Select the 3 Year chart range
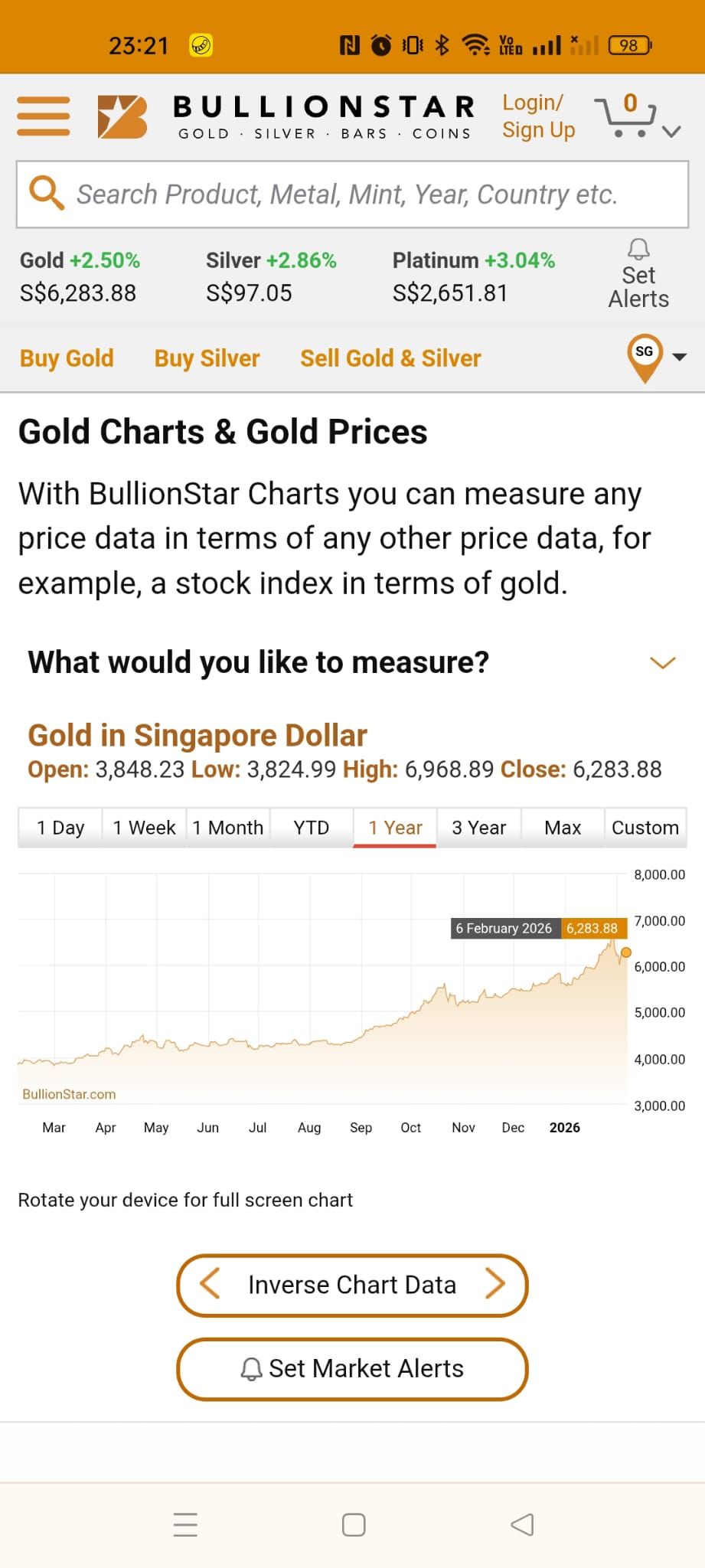The height and width of the screenshot is (1568, 705). click(478, 828)
